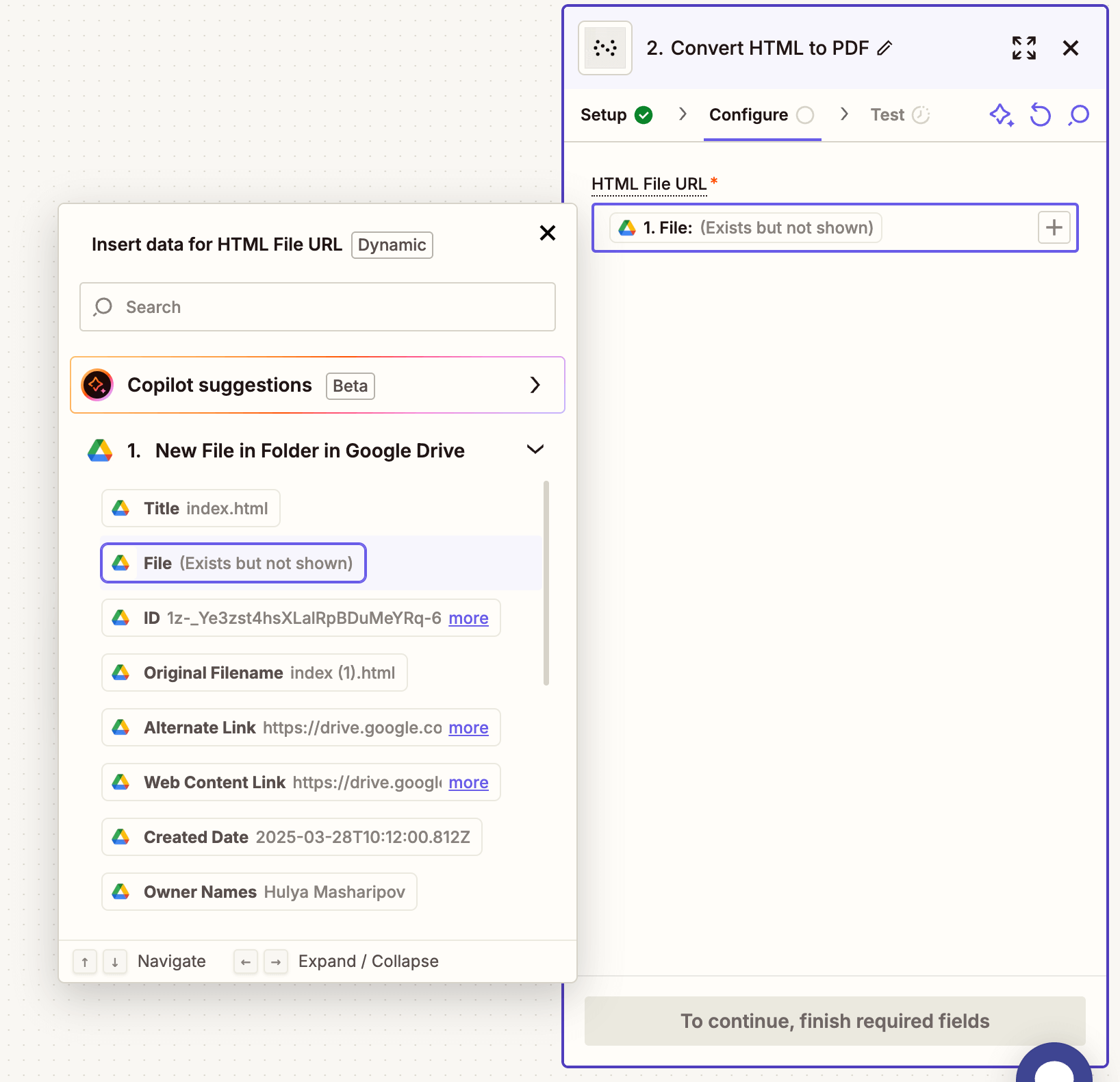Open Copilot suggestions sparkle badge
The height and width of the screenshot is (1082, 1120).
97,385
